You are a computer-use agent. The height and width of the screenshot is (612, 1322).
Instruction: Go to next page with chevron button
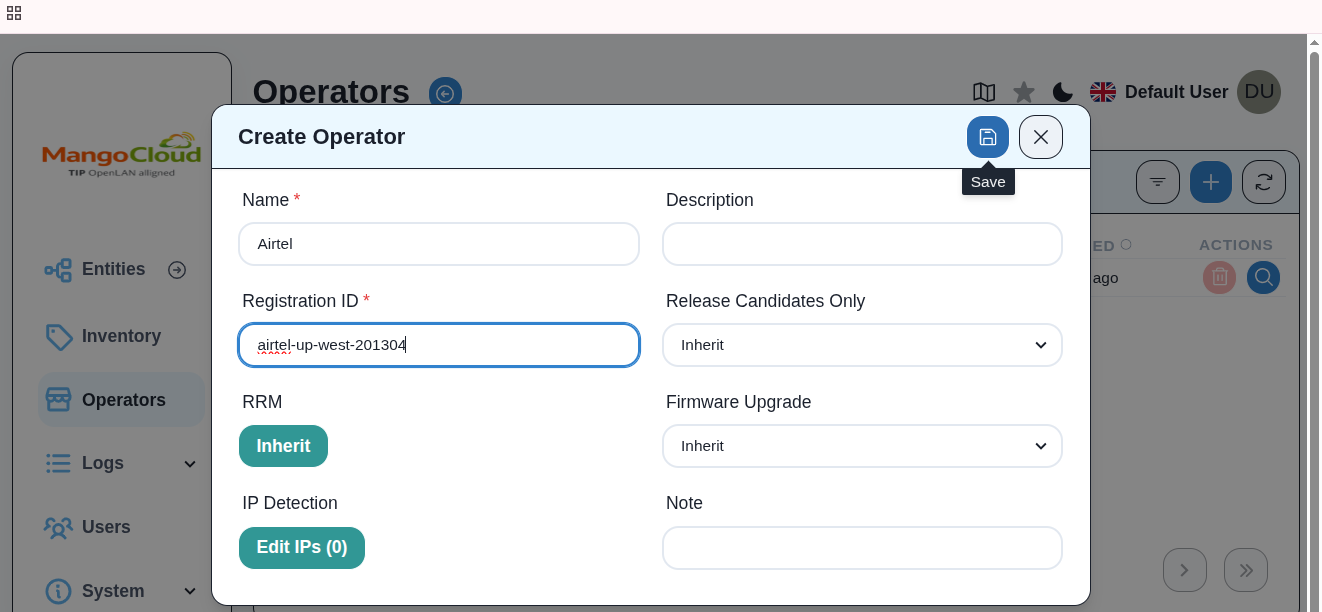1185,569
